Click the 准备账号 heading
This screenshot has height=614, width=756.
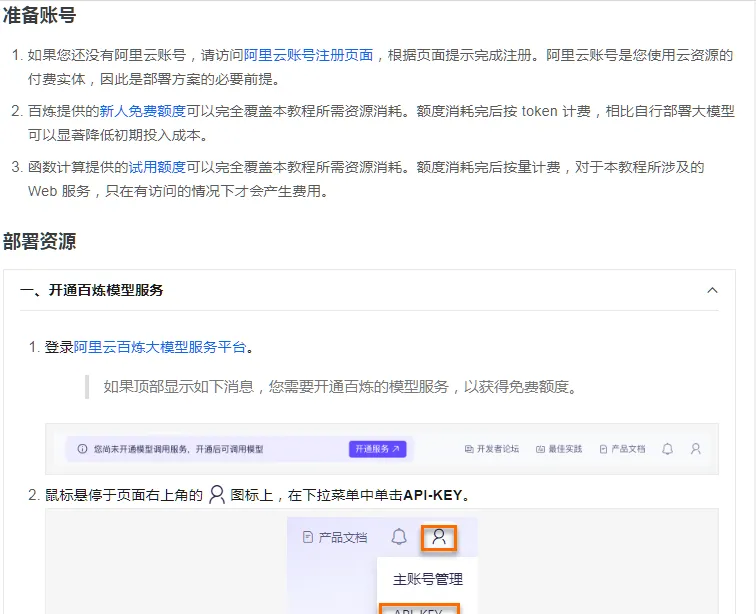click(x=40, y=15)
